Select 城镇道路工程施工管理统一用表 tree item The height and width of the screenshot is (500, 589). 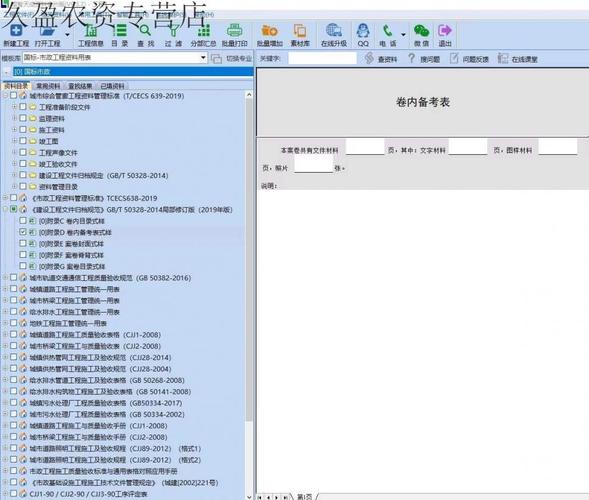[74, 289]
